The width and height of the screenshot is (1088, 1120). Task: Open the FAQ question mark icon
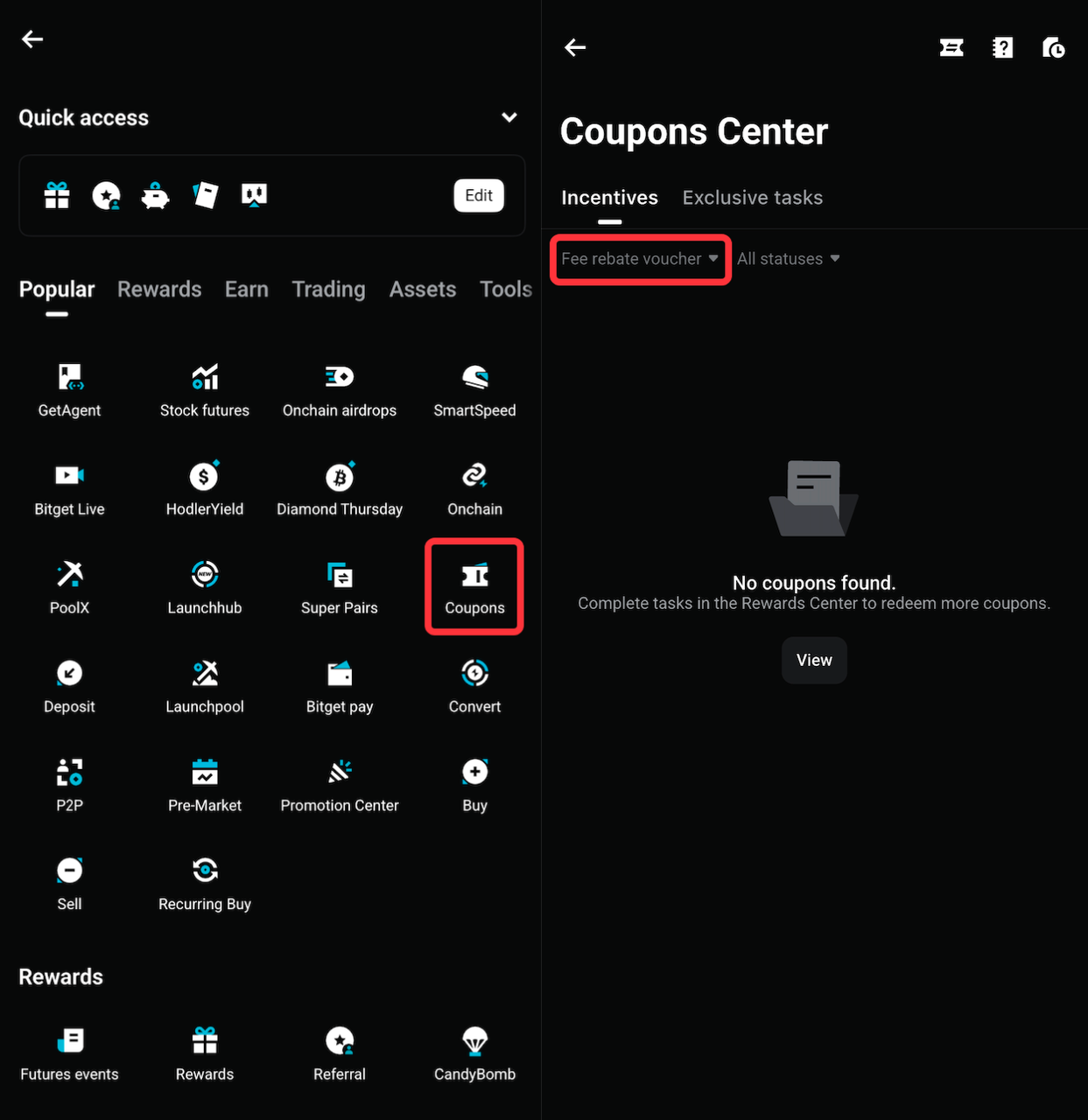point(1002,48)
